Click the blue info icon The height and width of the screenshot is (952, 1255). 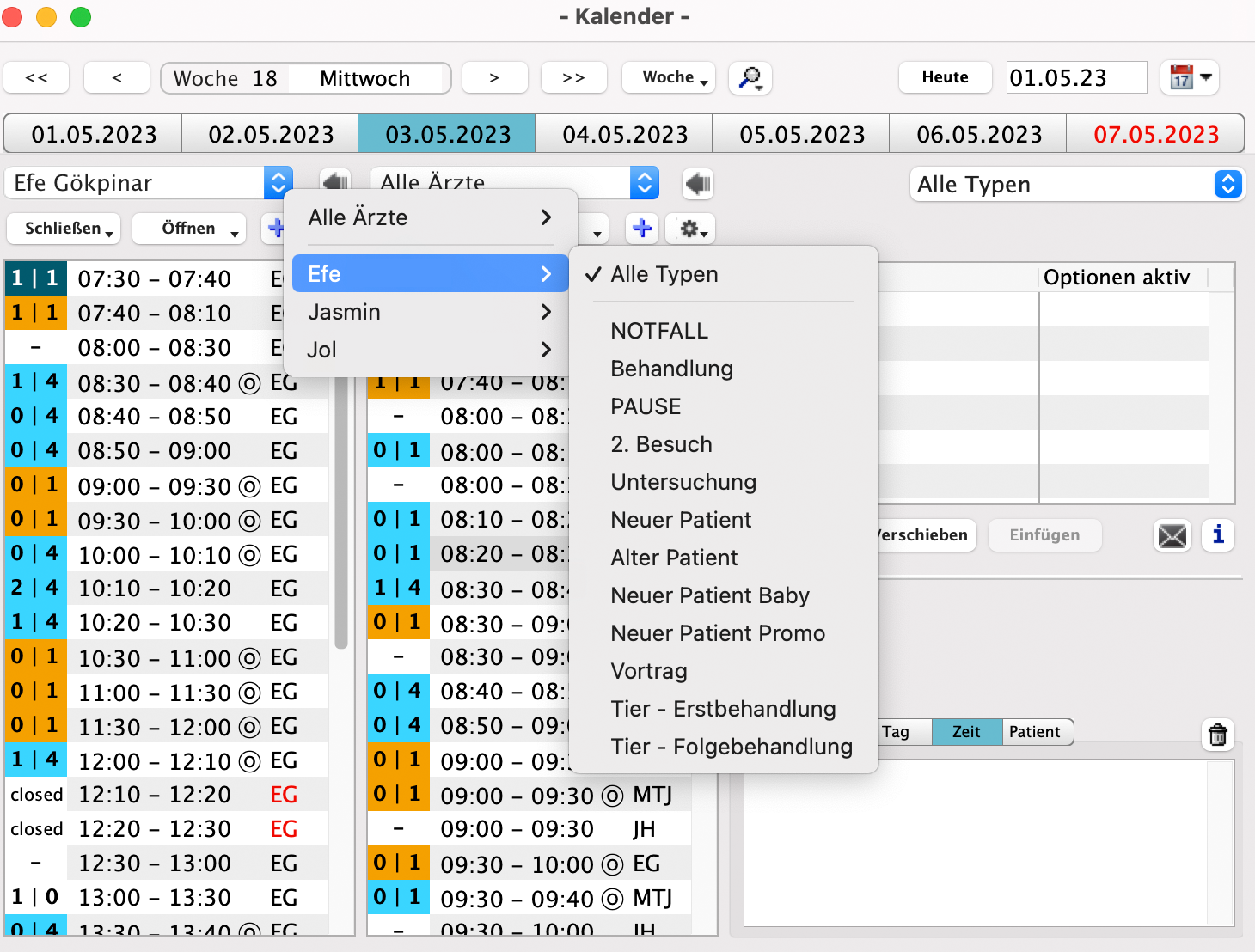click(x=1218, y=535)
